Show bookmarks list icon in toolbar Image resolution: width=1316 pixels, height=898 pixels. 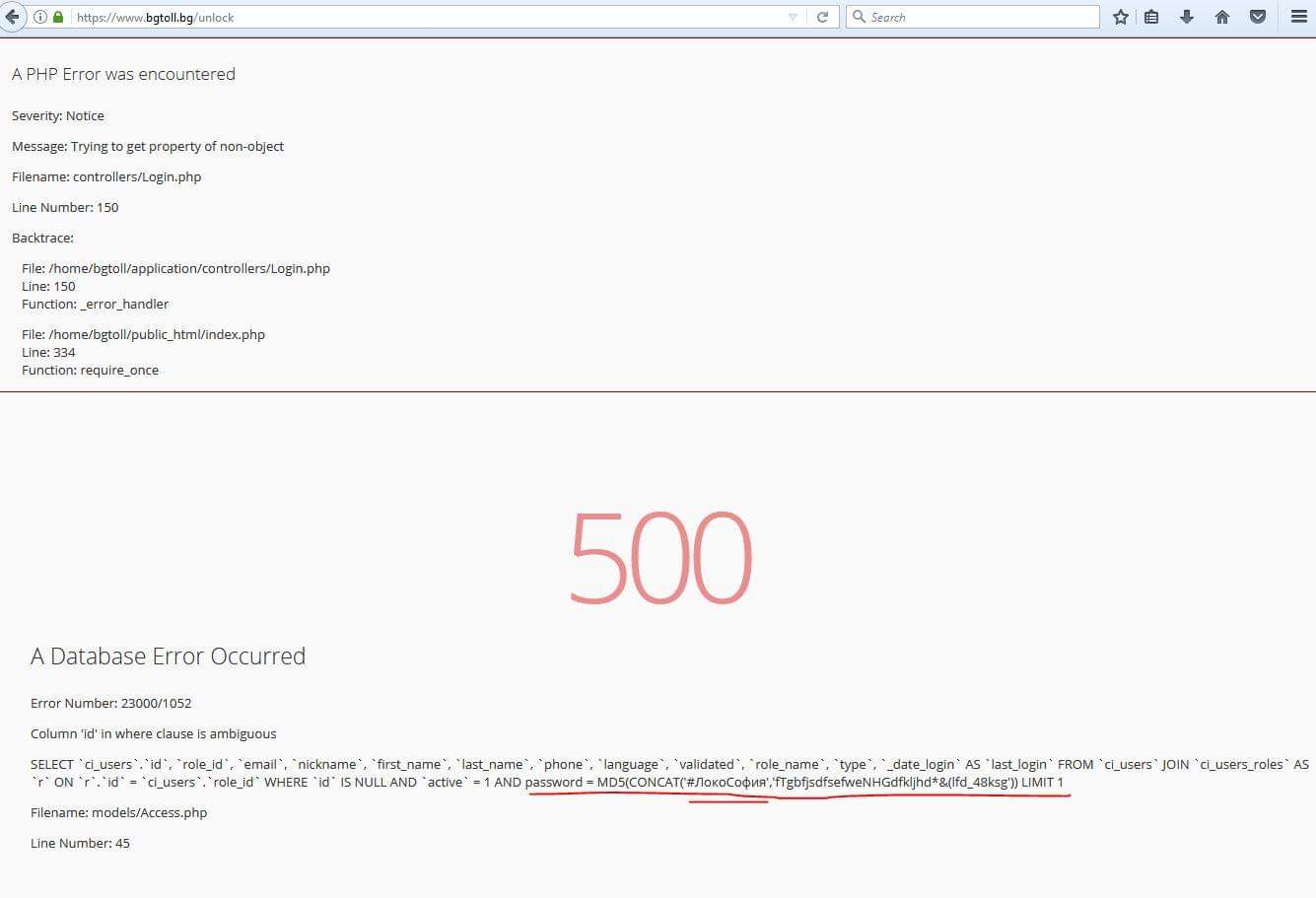click(1151, 17)
